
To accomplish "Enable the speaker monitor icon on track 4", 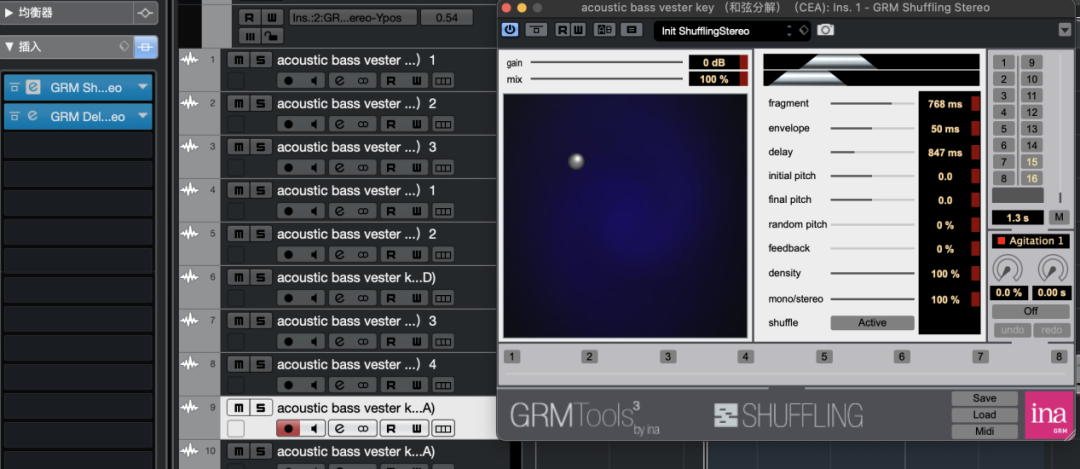I will (313, 210).
